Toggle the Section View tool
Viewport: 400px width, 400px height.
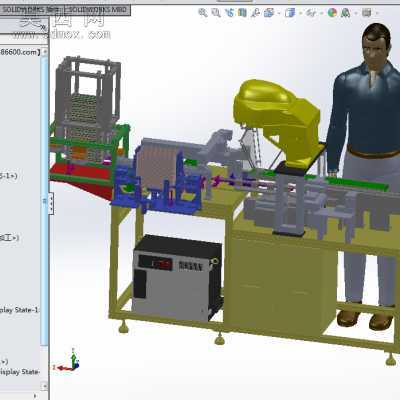click(242, 13)
